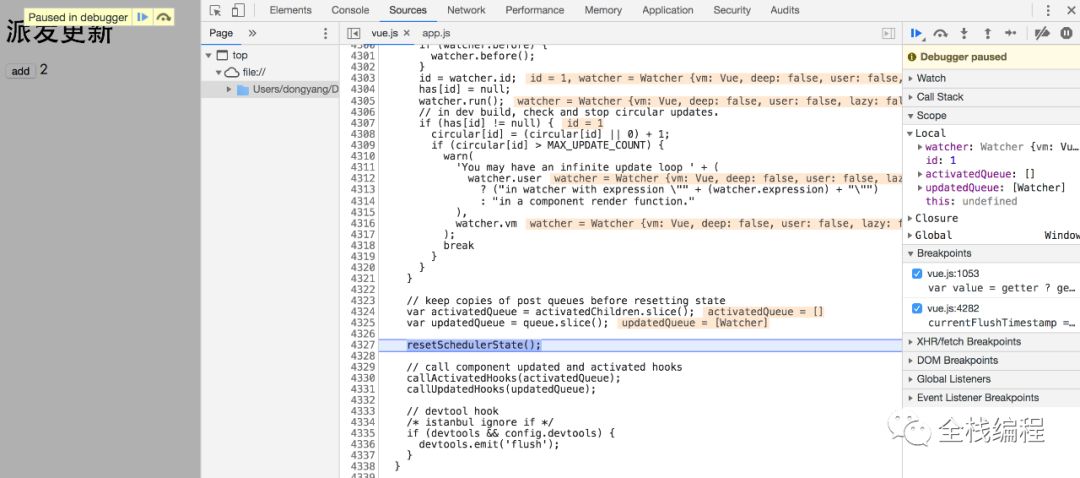Select the 'id: 1' scope entry
The width and height of the screenshot is (1080, 478).
[x=940, y=160]
